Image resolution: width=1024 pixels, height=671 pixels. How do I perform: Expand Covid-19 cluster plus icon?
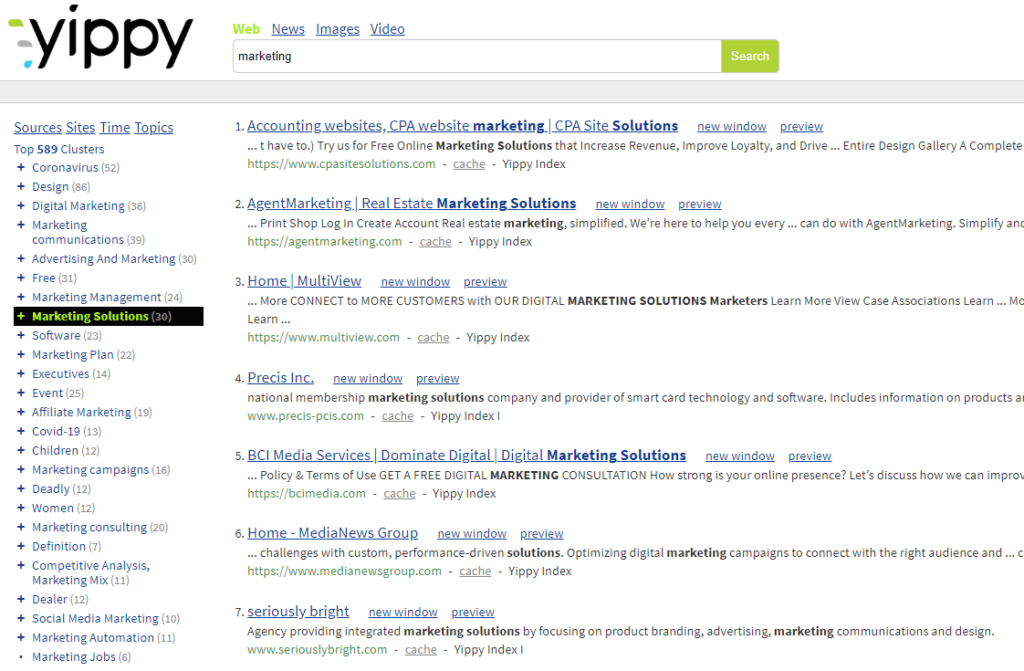tap(21, 431)
